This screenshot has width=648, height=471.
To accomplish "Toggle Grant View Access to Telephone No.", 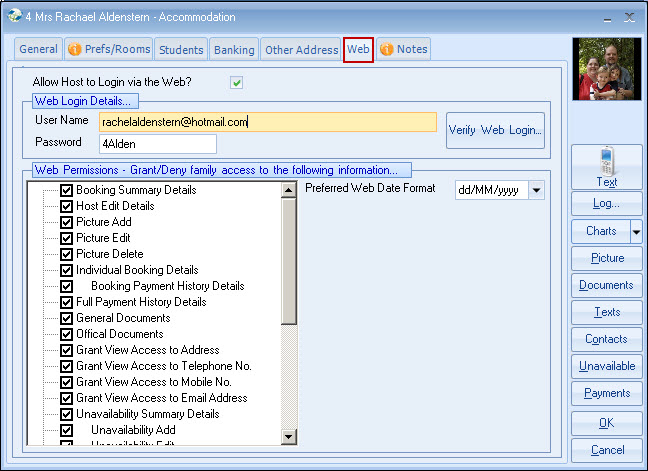I will [x=67, y=366].
